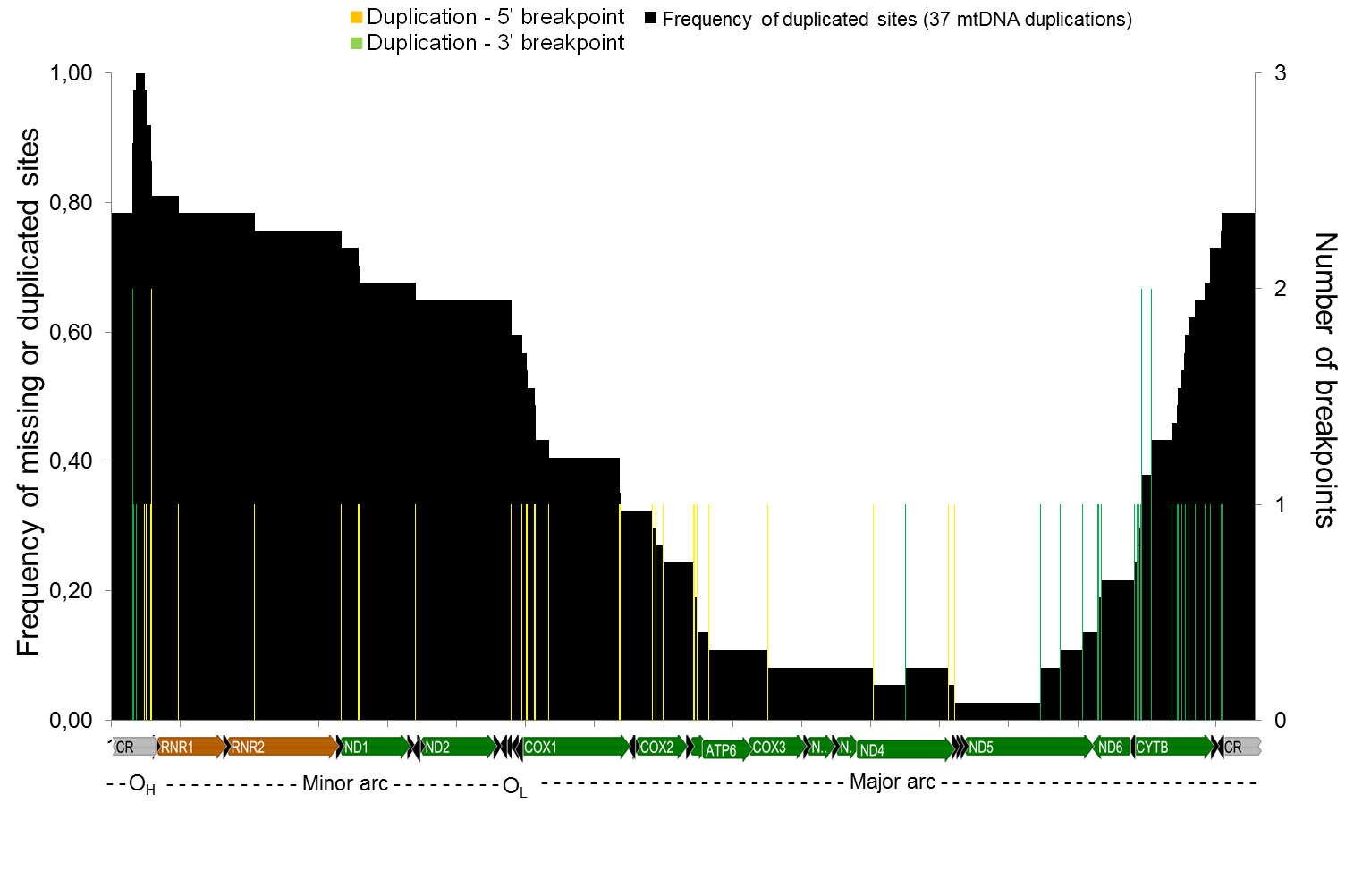Image resolution: width=1354 pixels, height=896 pixels.
Task: Click the green 3' breakpoint legend swatch
Action: (356, 43)
